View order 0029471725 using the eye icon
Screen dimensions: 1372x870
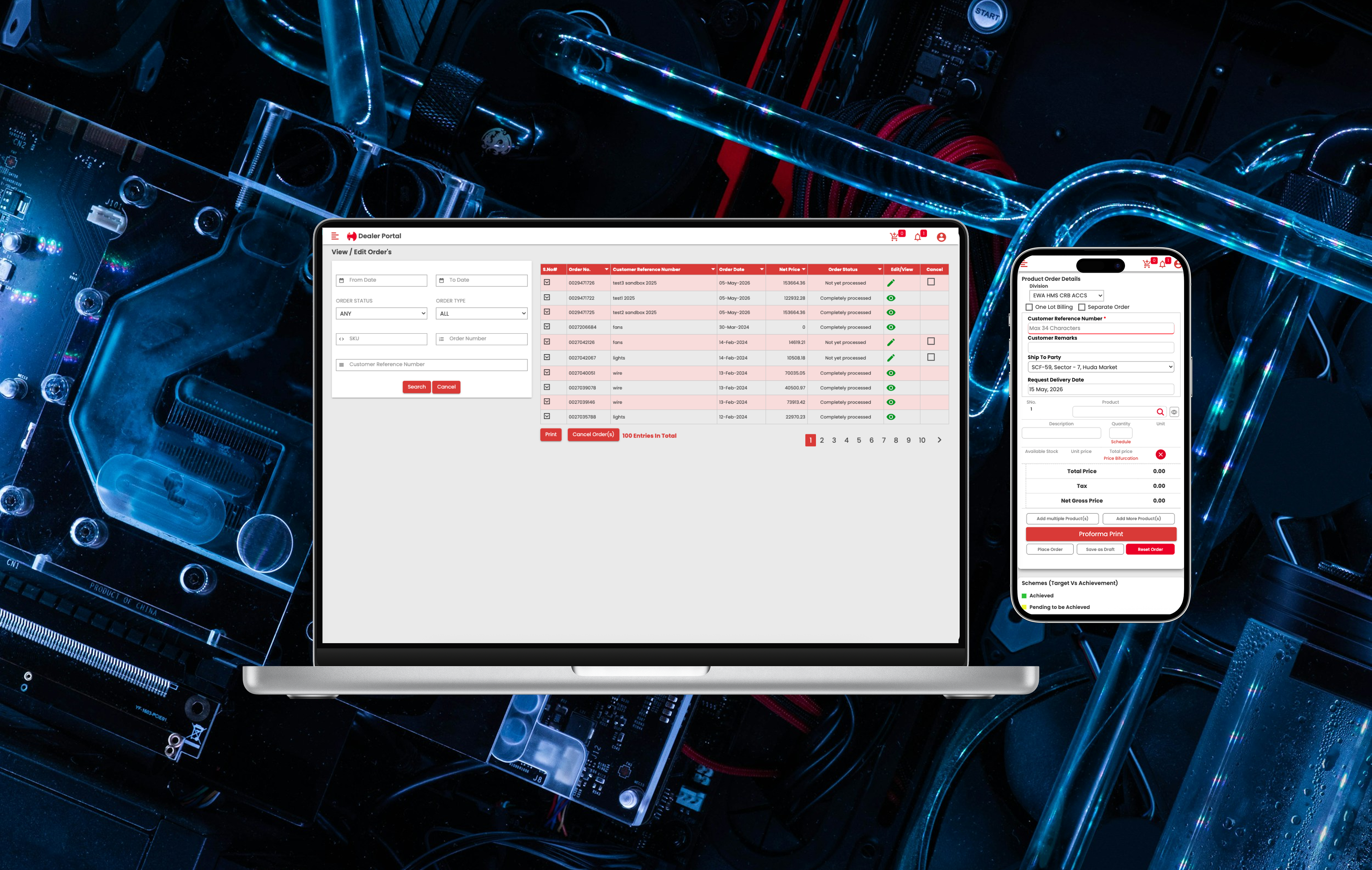point(891,312)
